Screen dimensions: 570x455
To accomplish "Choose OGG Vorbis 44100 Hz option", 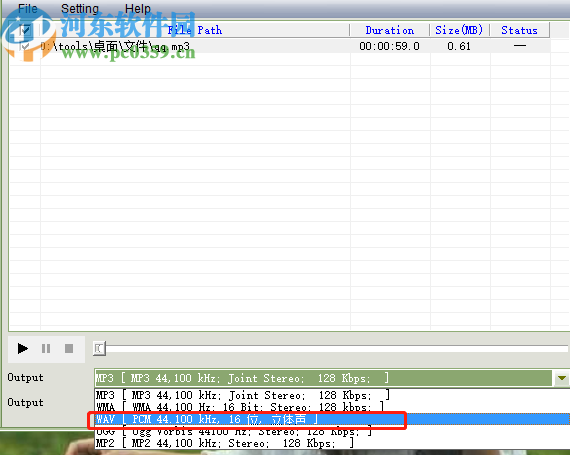I will click(x=332, y=431).
